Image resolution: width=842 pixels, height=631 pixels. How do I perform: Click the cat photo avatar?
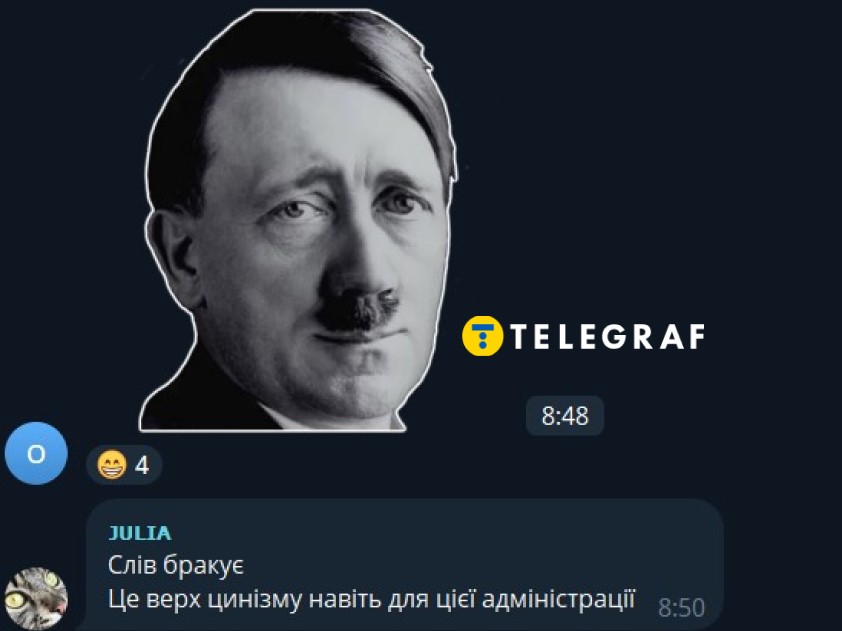pos(36,598)
